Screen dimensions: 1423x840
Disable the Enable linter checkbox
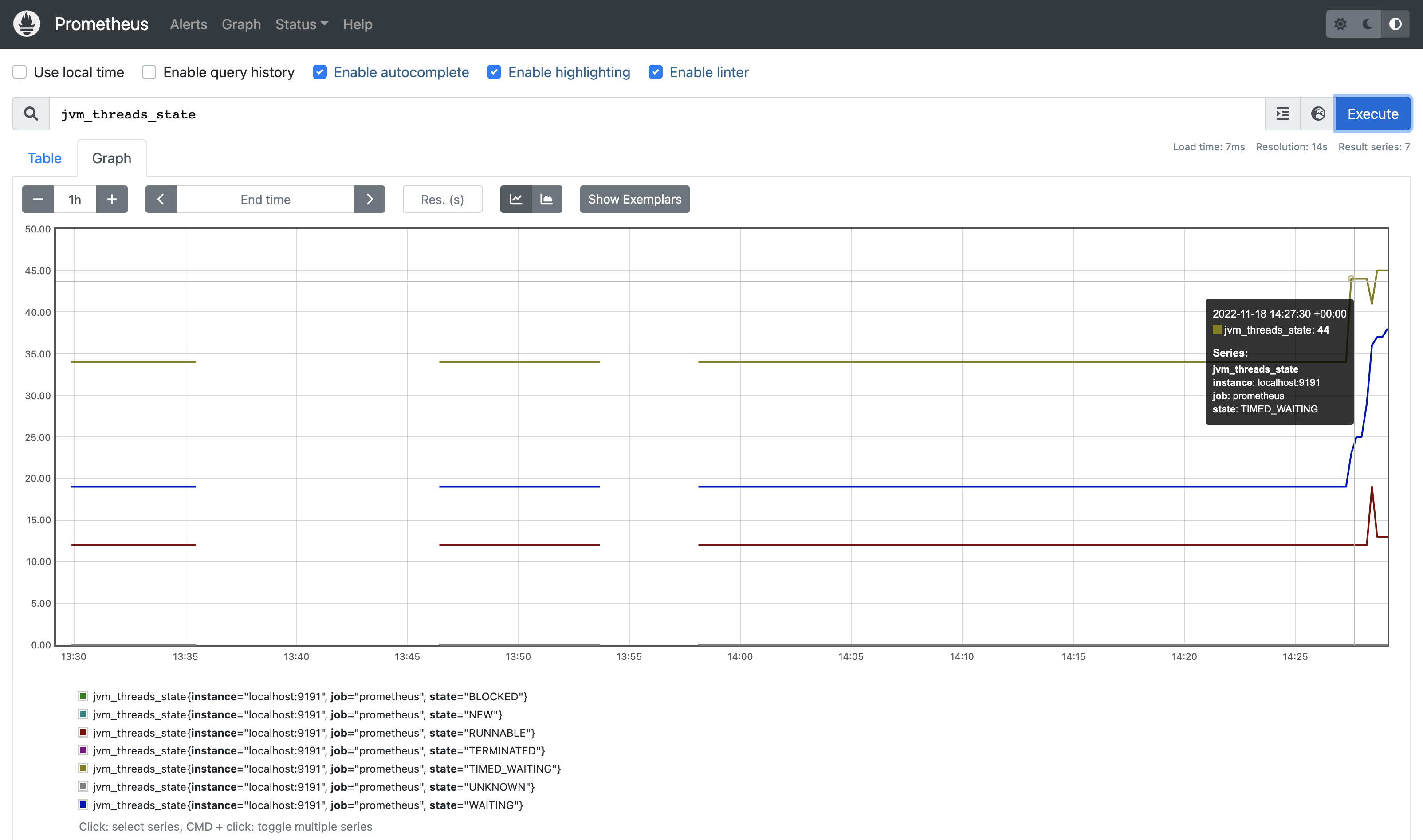(x=655, y=72)
